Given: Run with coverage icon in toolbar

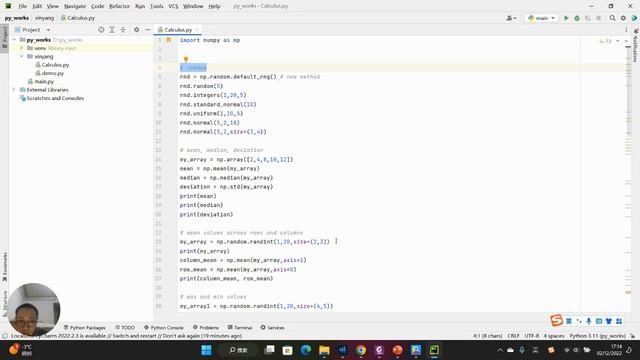Looking at the screenshot, I should 588,18.
